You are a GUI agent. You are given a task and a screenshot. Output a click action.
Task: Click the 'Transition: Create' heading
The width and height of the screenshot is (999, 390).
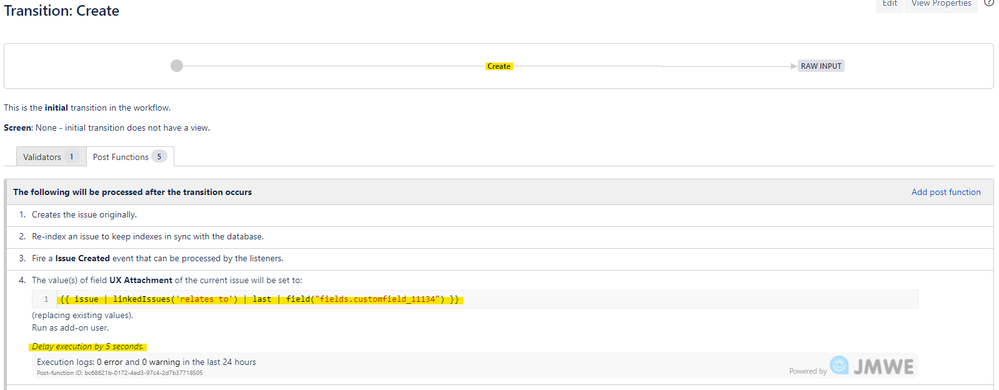coord(62,11)
